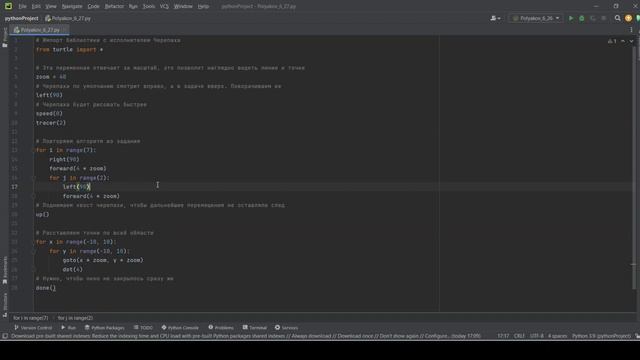The height and width of the screenshot is (360, 640).
Task: Run with coverage icon in toolbar
Action: tap(593, 18)
